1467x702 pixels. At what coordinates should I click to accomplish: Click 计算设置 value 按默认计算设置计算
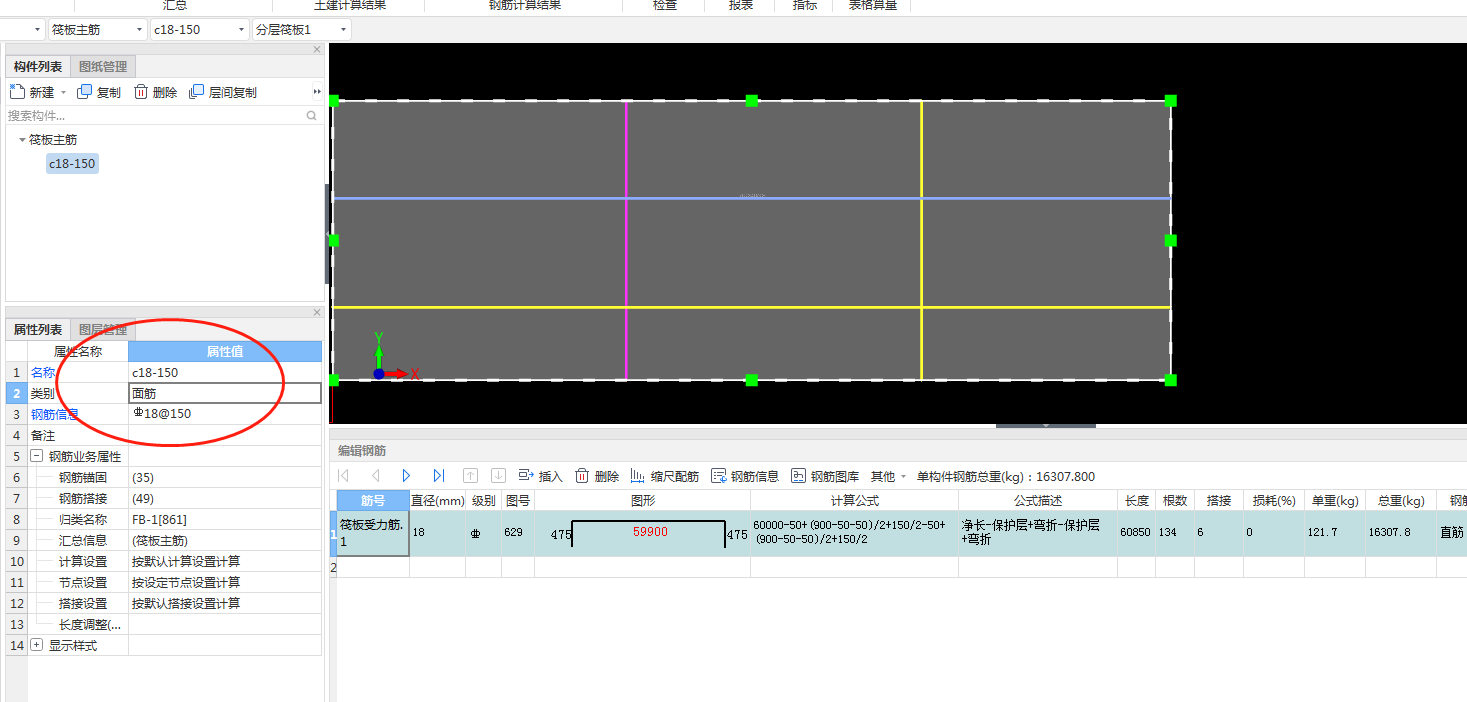click(225, 561)
